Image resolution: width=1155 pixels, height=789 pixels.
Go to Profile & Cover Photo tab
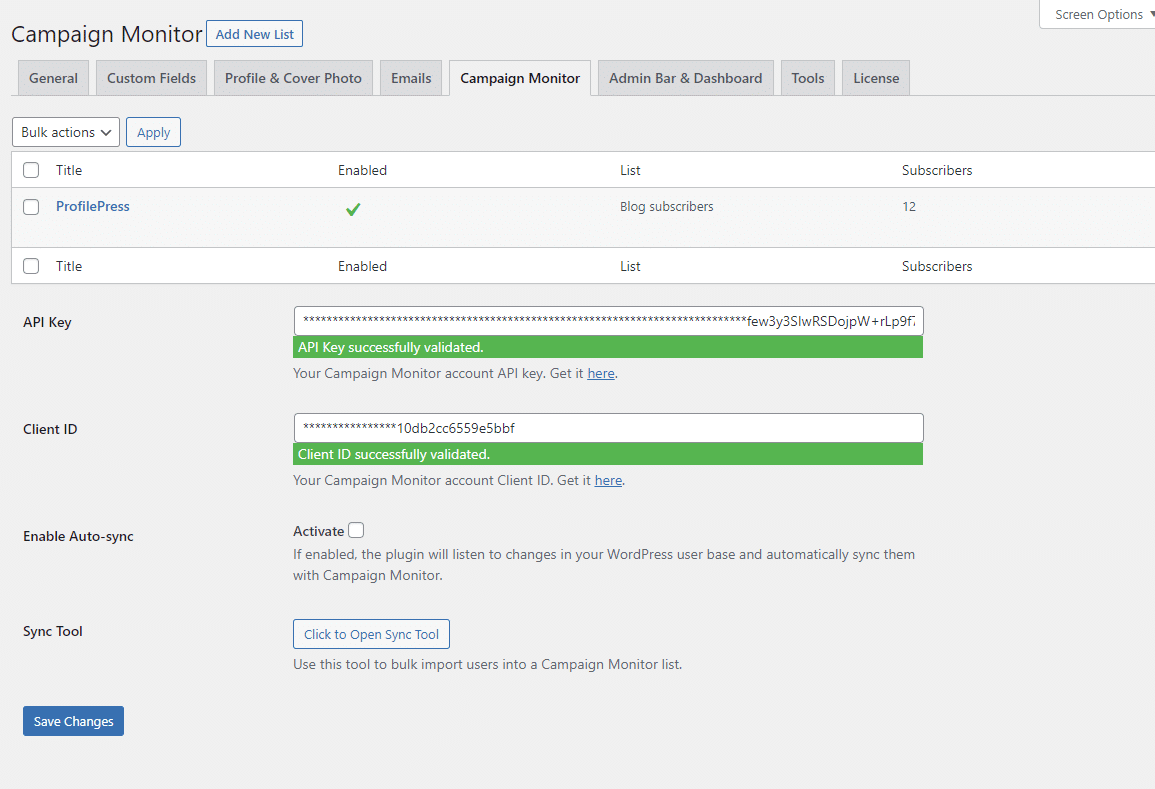point(293,78)
